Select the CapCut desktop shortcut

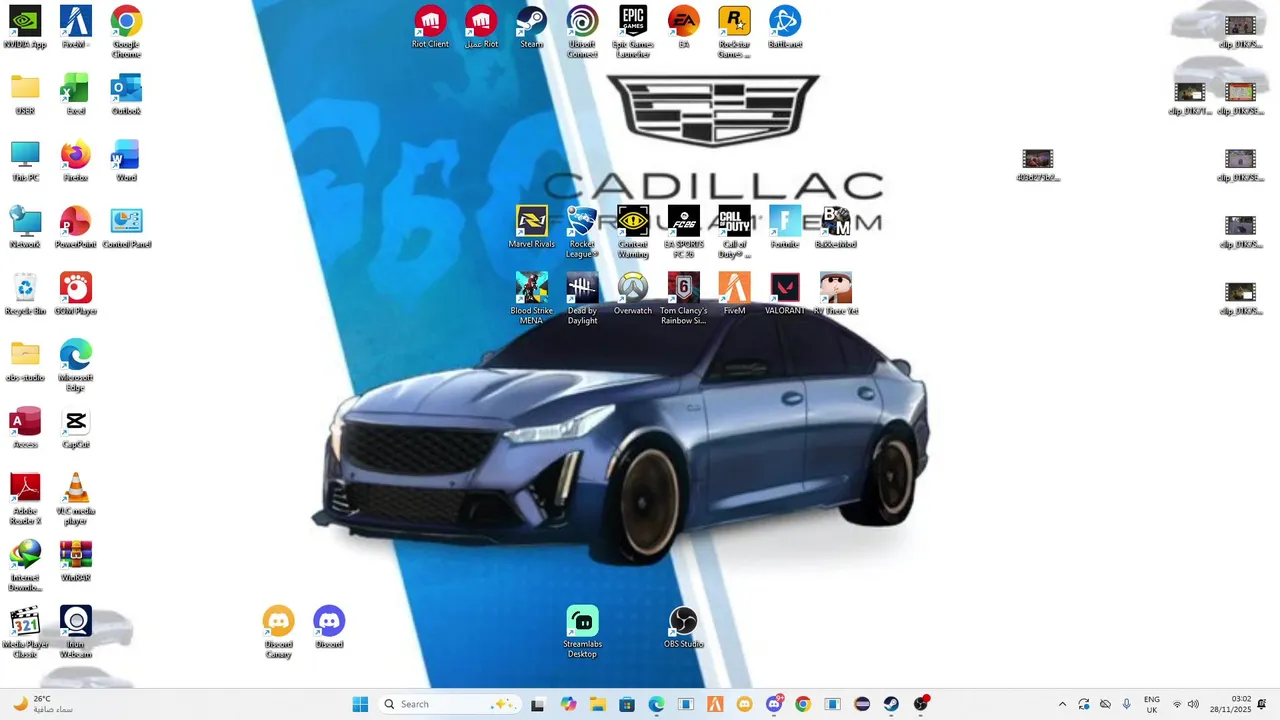[76, 428]
